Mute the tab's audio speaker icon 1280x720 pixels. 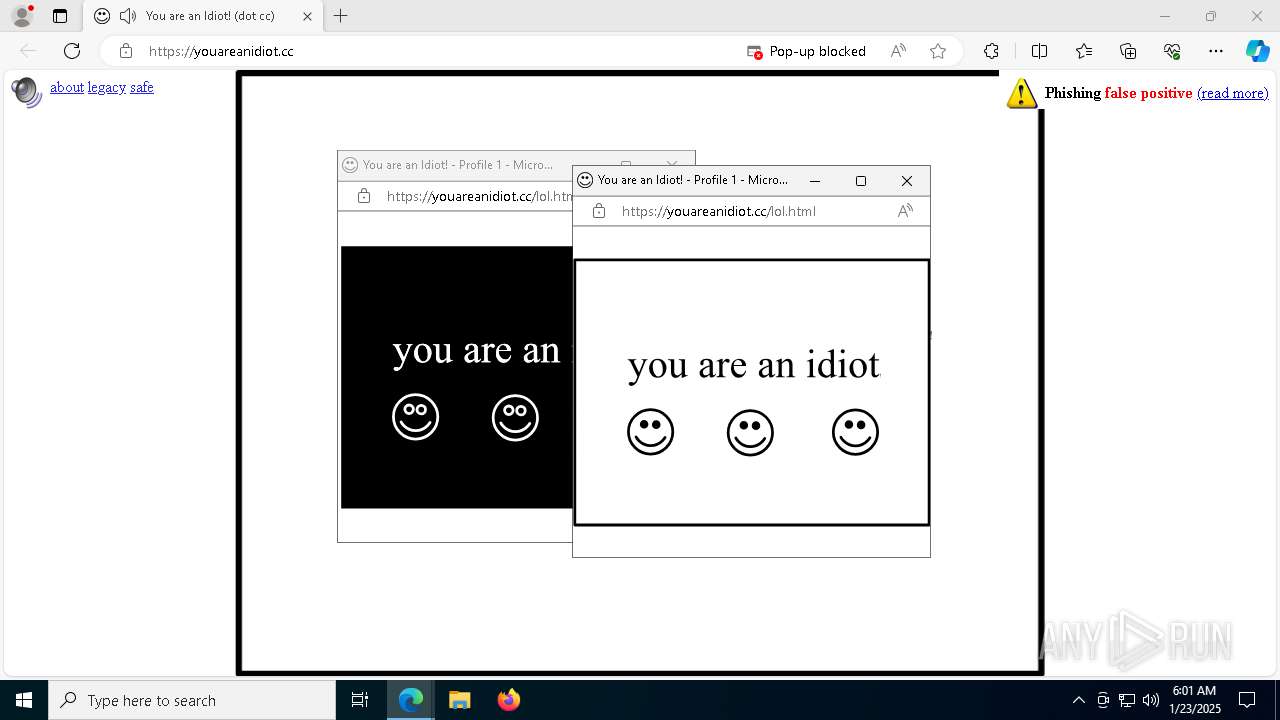[x=127, y=16]
